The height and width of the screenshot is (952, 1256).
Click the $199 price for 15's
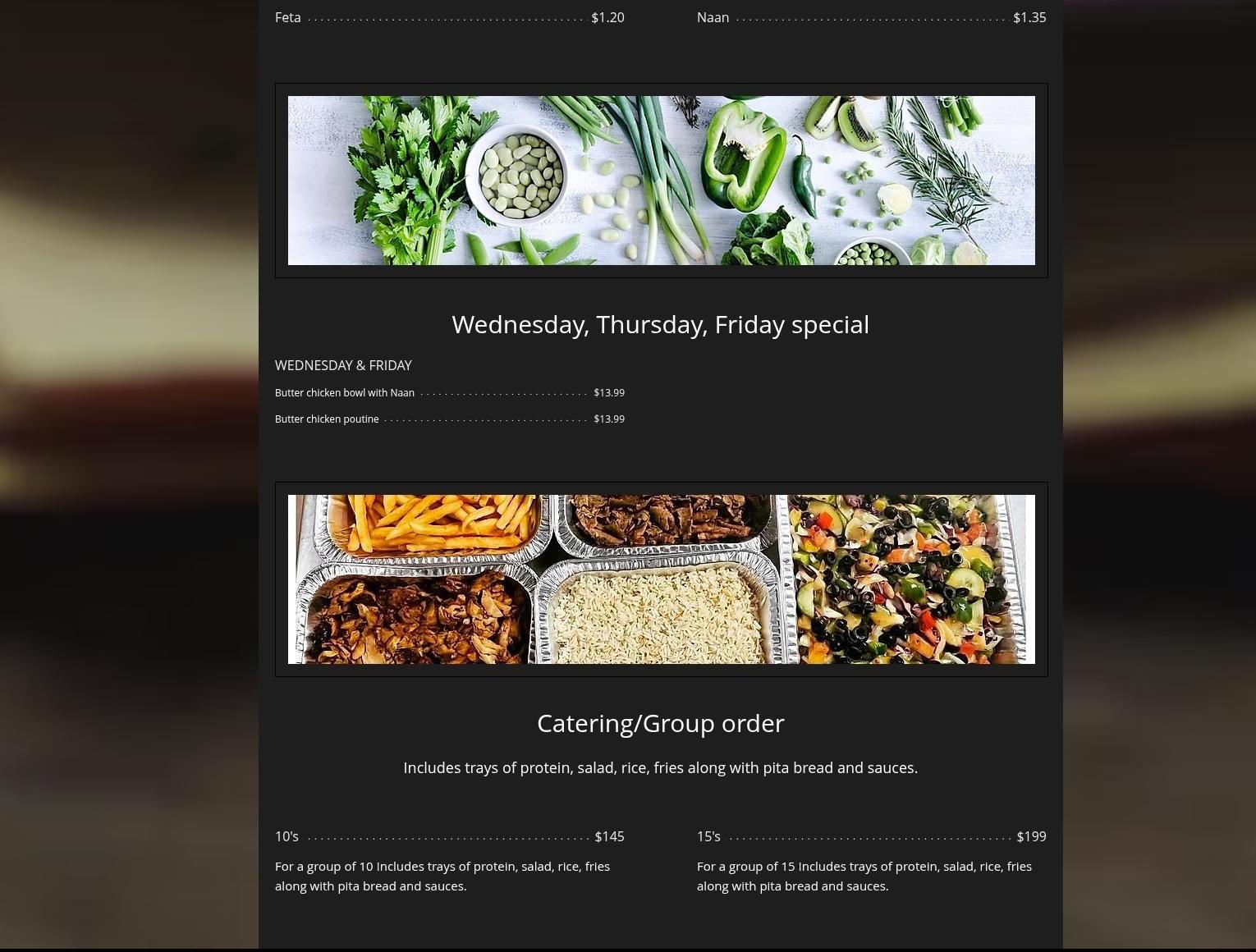1031,836
